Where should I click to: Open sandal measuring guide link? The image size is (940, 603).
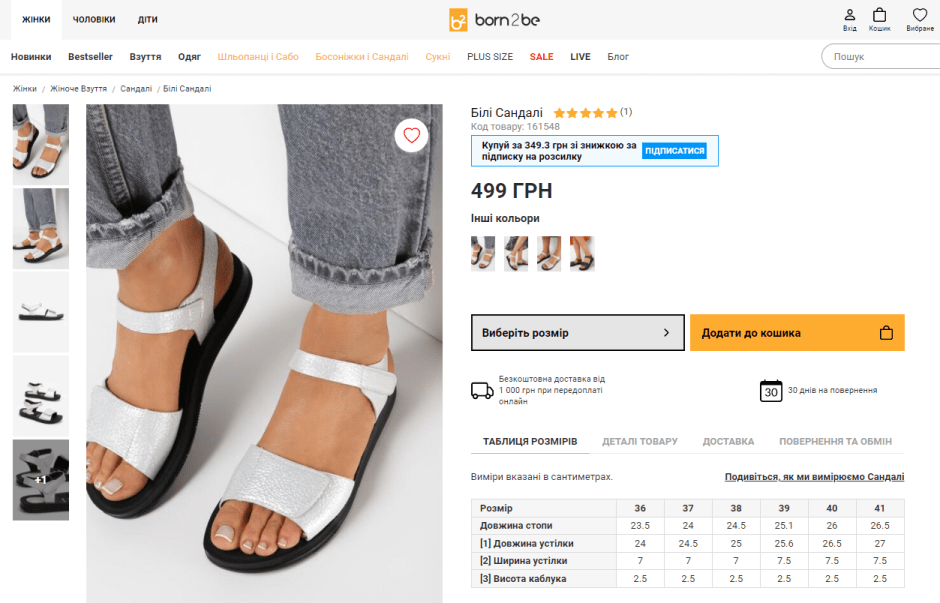click(814, 477)
